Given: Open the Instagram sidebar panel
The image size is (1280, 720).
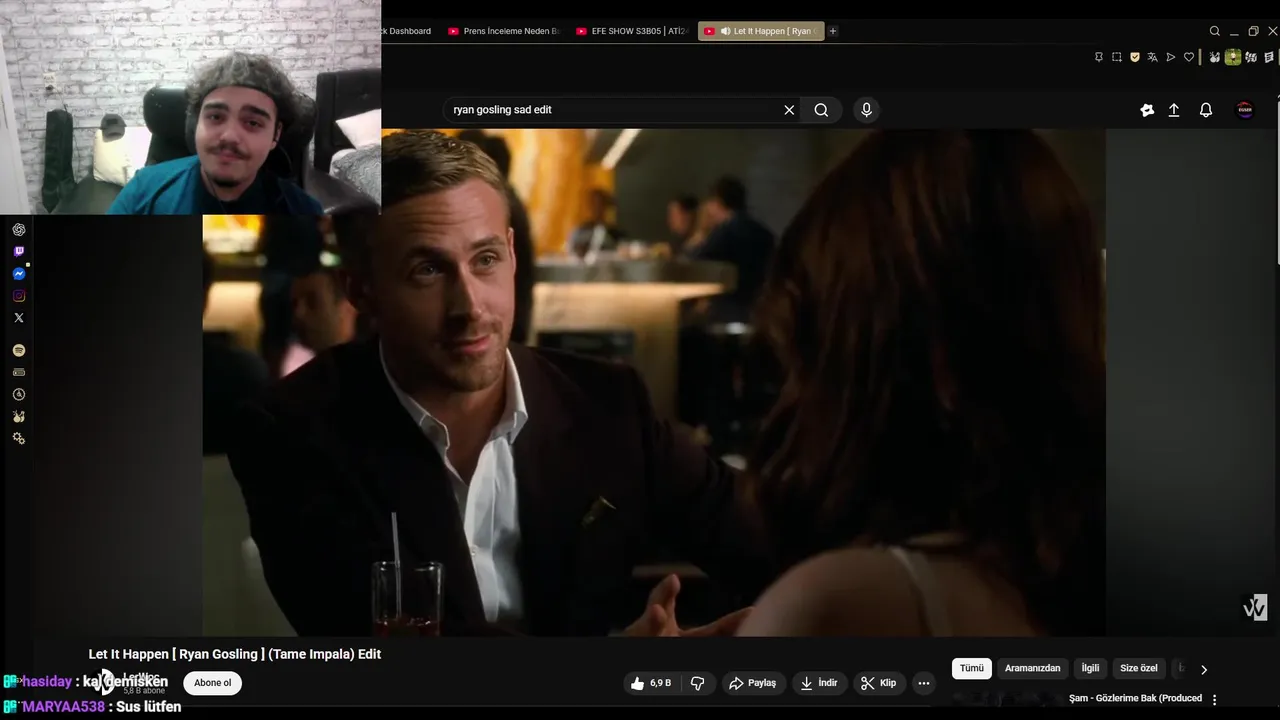Looking at the screenshot, I should point(19,296).
